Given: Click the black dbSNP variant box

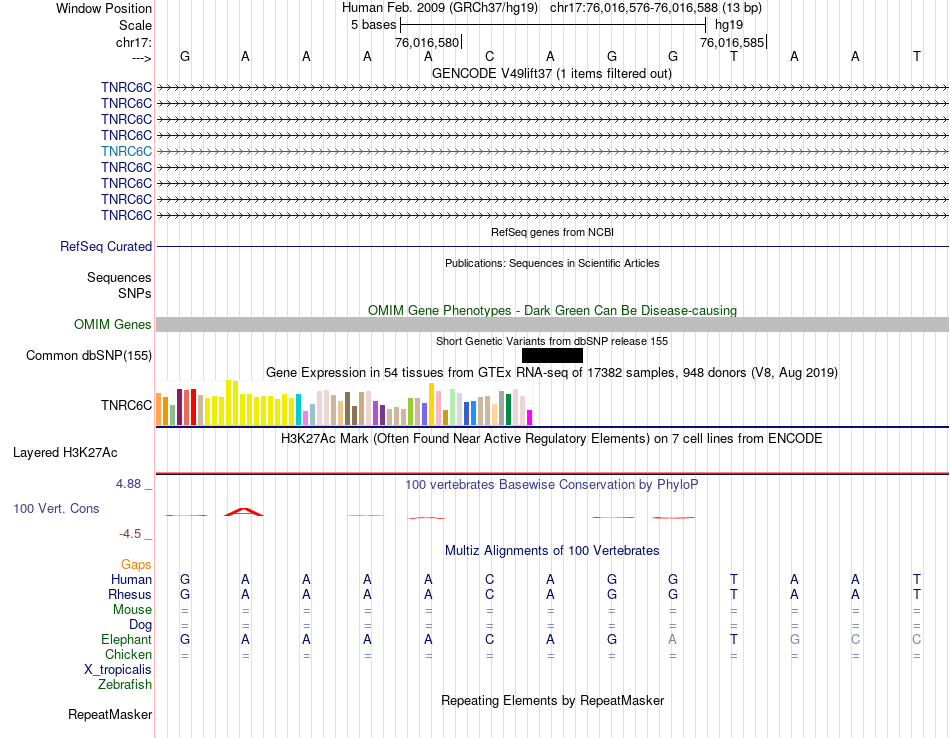Looking at the screenshot, I should click(552, 356).
